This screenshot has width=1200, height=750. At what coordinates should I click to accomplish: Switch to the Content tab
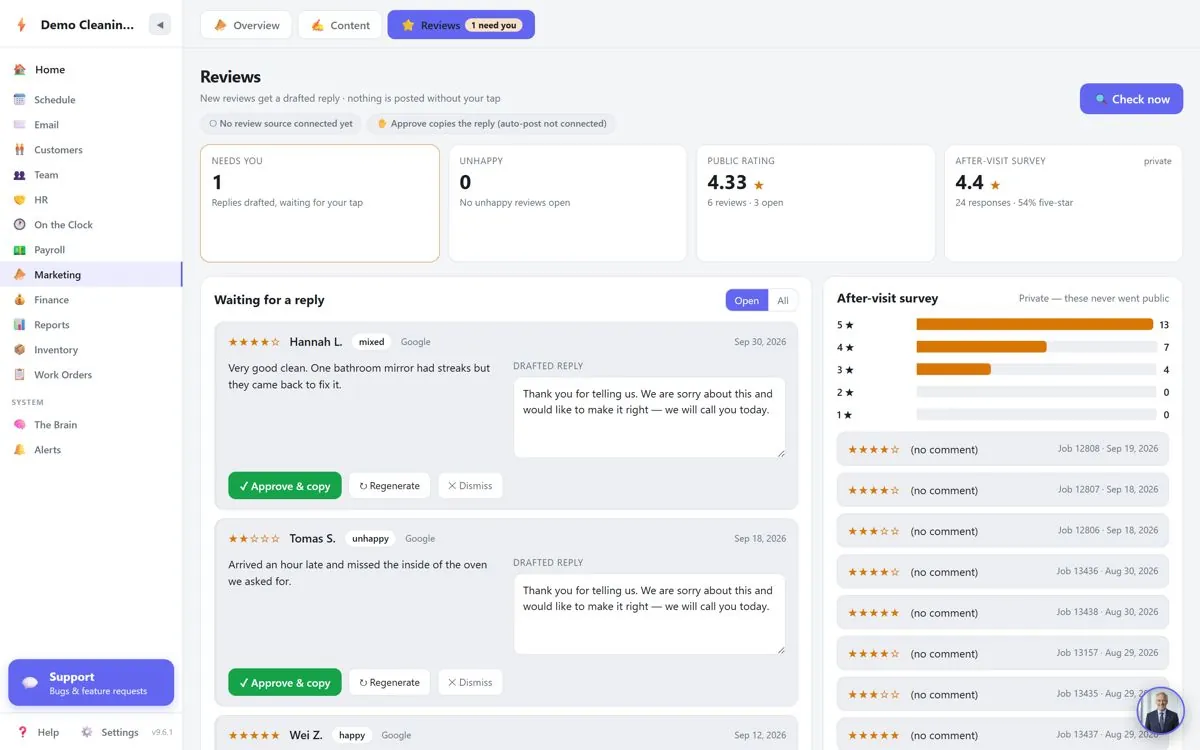[x=340, y=25]
